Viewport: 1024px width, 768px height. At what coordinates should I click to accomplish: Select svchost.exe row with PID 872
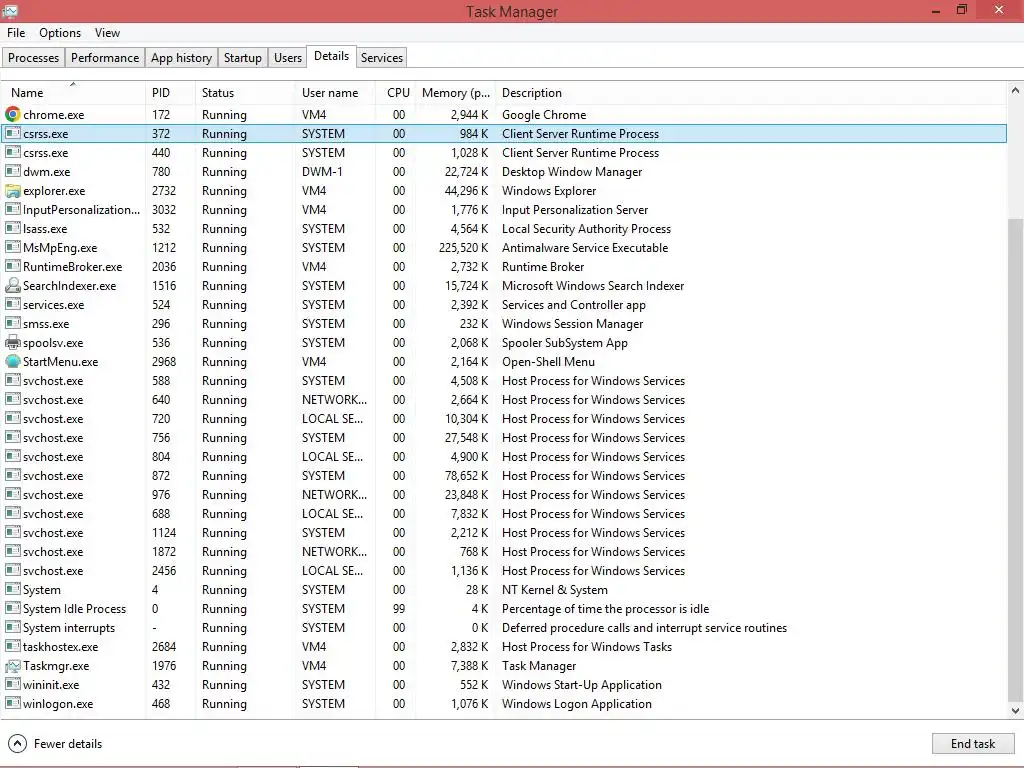[504, 475]
